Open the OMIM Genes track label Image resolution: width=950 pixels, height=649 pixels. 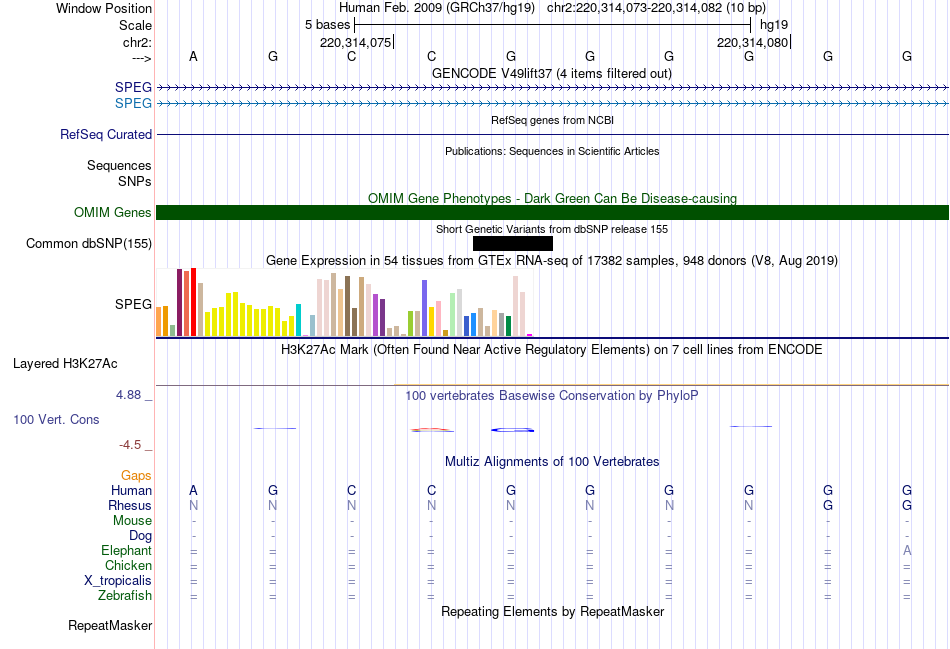pos(113,213)
